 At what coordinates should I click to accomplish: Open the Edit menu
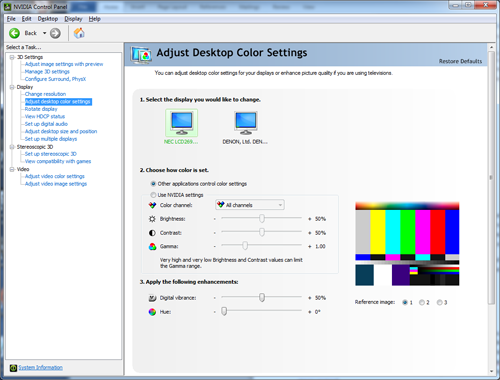point(26,19)
